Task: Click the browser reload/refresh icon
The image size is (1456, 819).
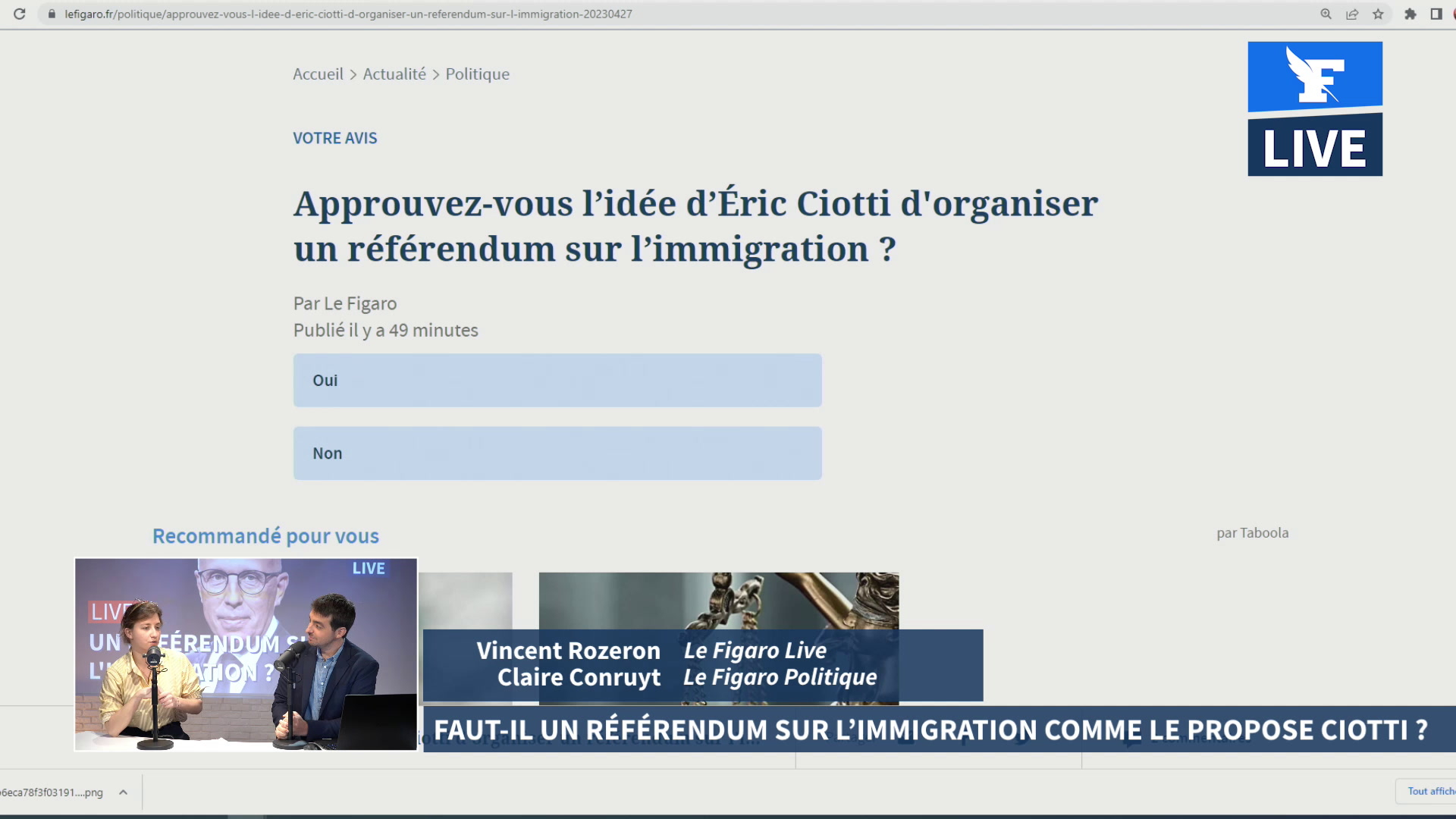Action: 19,14
